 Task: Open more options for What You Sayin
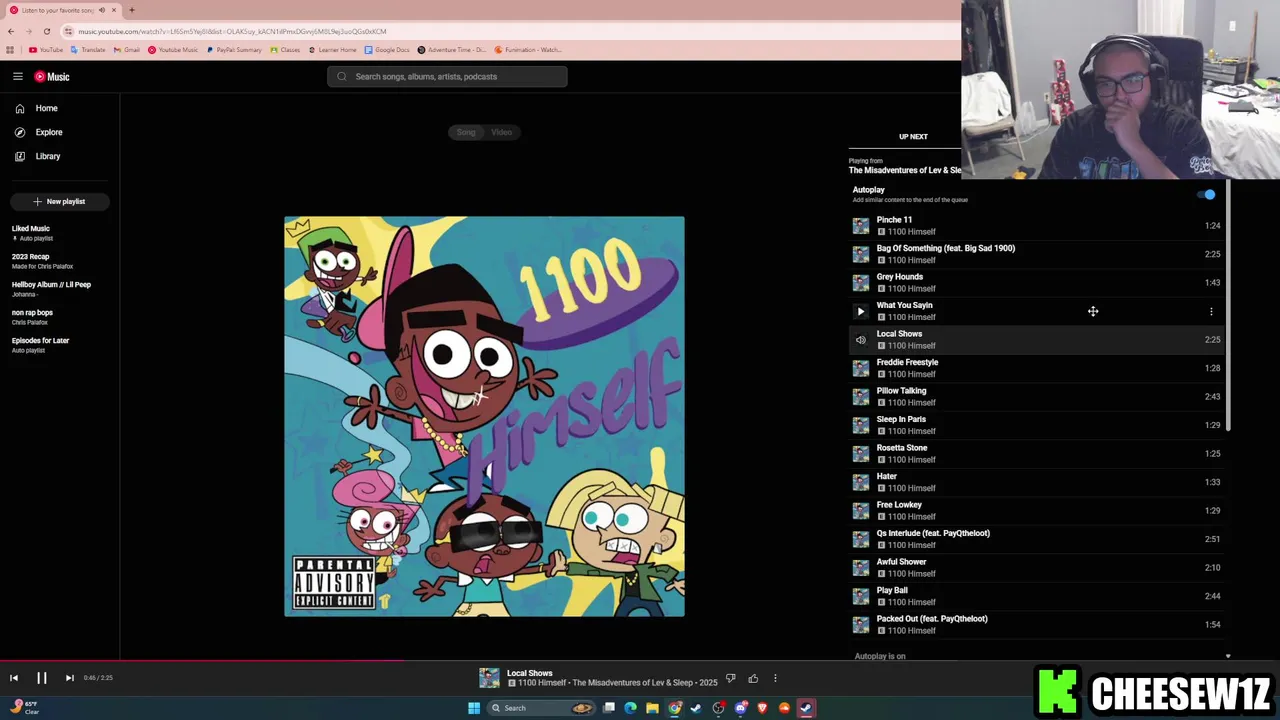pos(1211,311)
